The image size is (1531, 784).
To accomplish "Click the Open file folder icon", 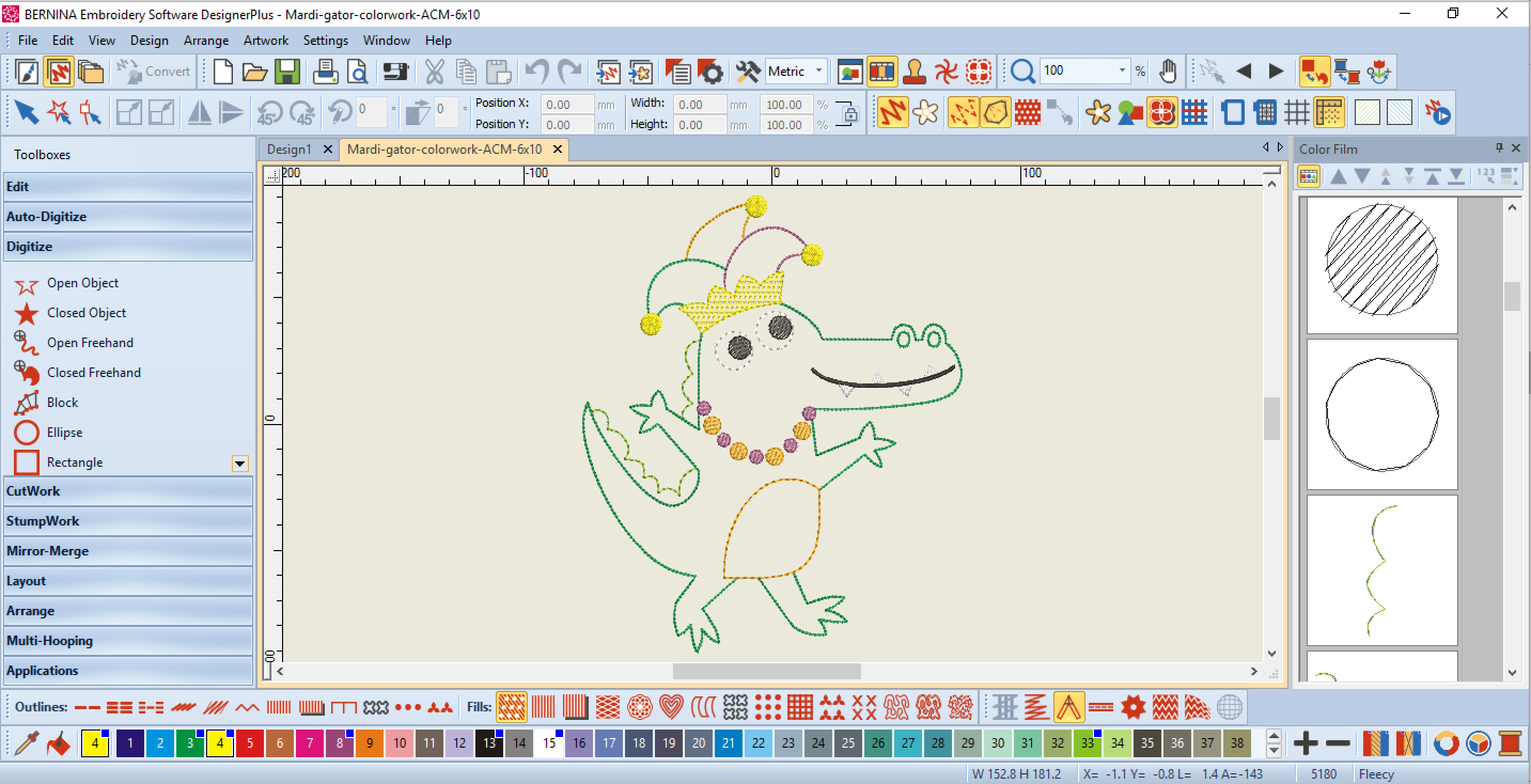I will pos(254,72).
